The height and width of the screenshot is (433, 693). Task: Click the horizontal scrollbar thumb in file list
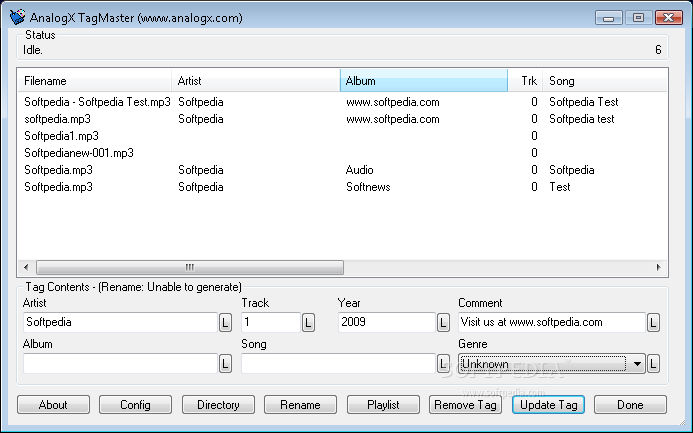(x=190, y=267)
